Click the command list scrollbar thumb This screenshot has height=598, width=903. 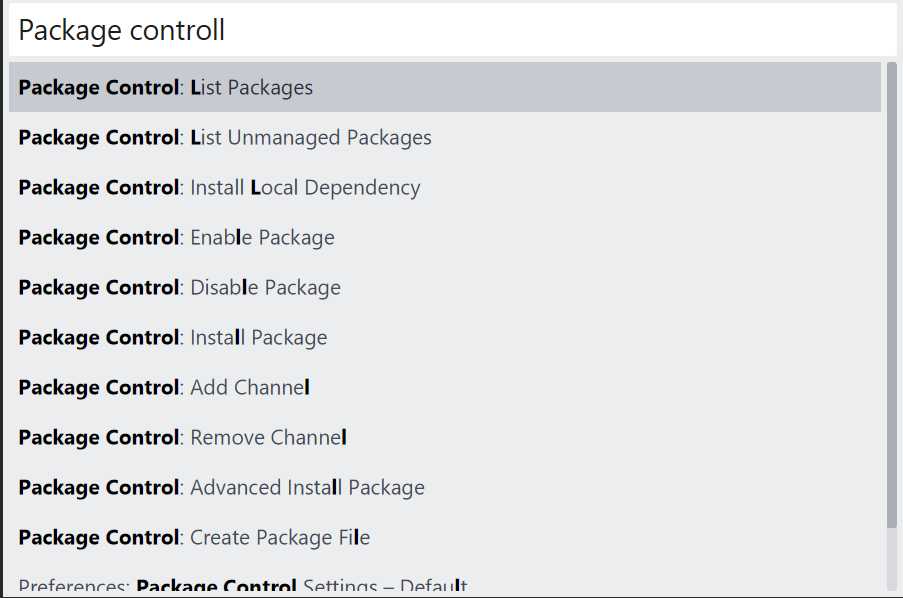click(x=891, y=295)
